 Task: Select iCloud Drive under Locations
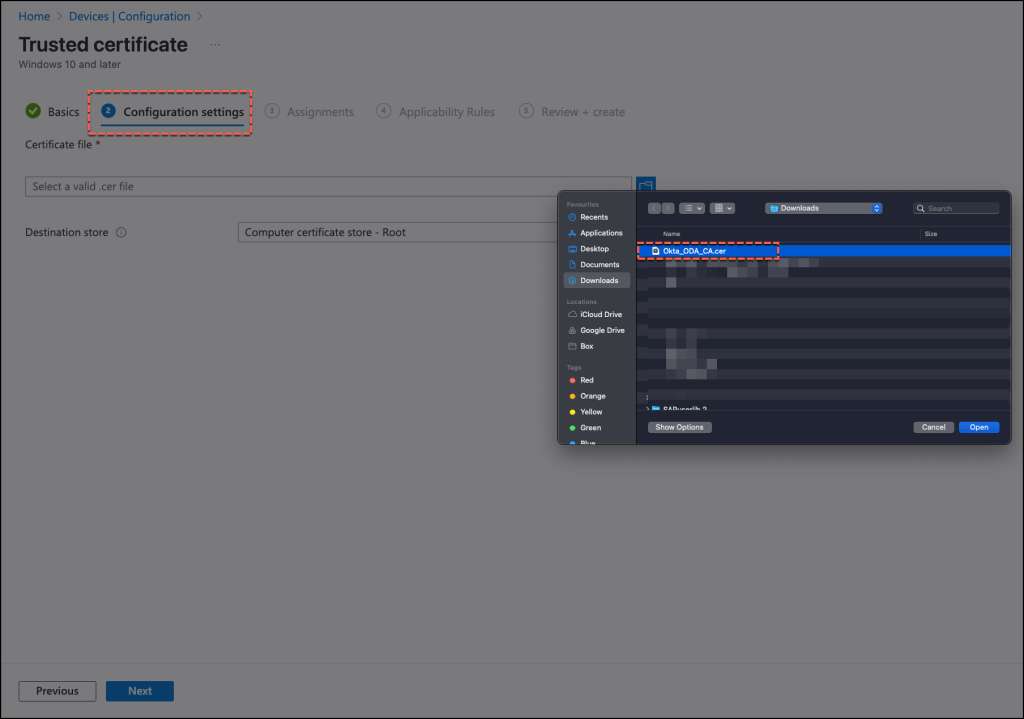pyautogui.click(x=600, y=314)
